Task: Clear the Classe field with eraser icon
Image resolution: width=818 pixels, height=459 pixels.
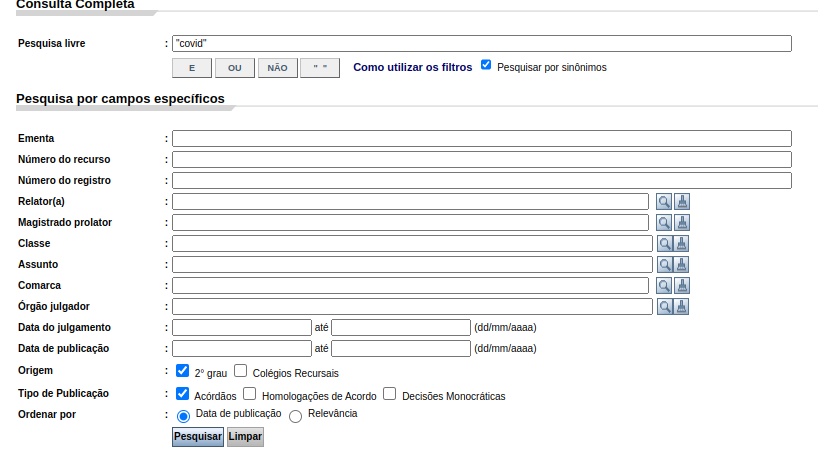Action: 682,244
